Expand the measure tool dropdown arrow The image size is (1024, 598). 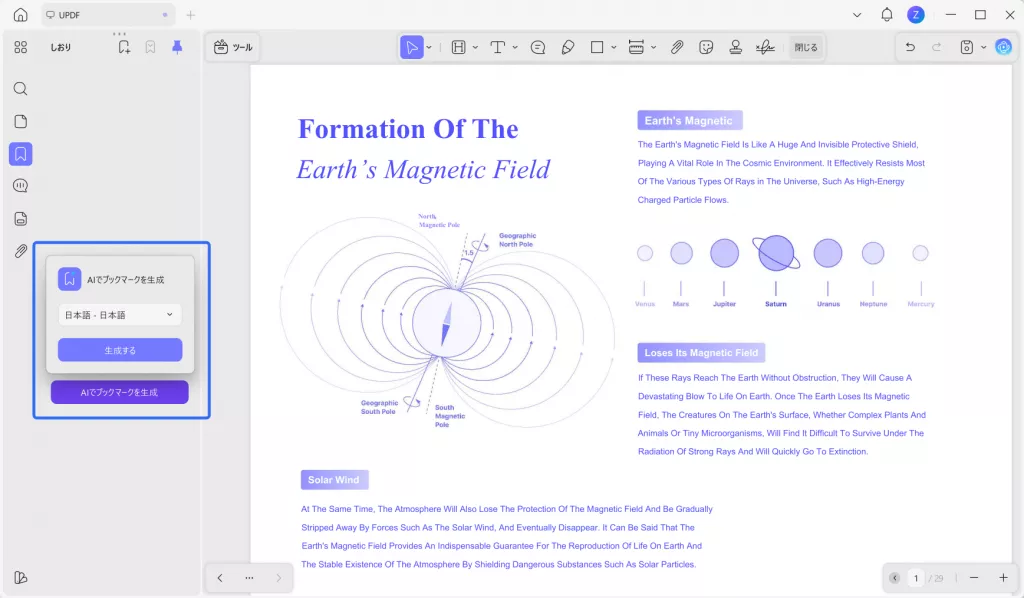pos(654,47)
